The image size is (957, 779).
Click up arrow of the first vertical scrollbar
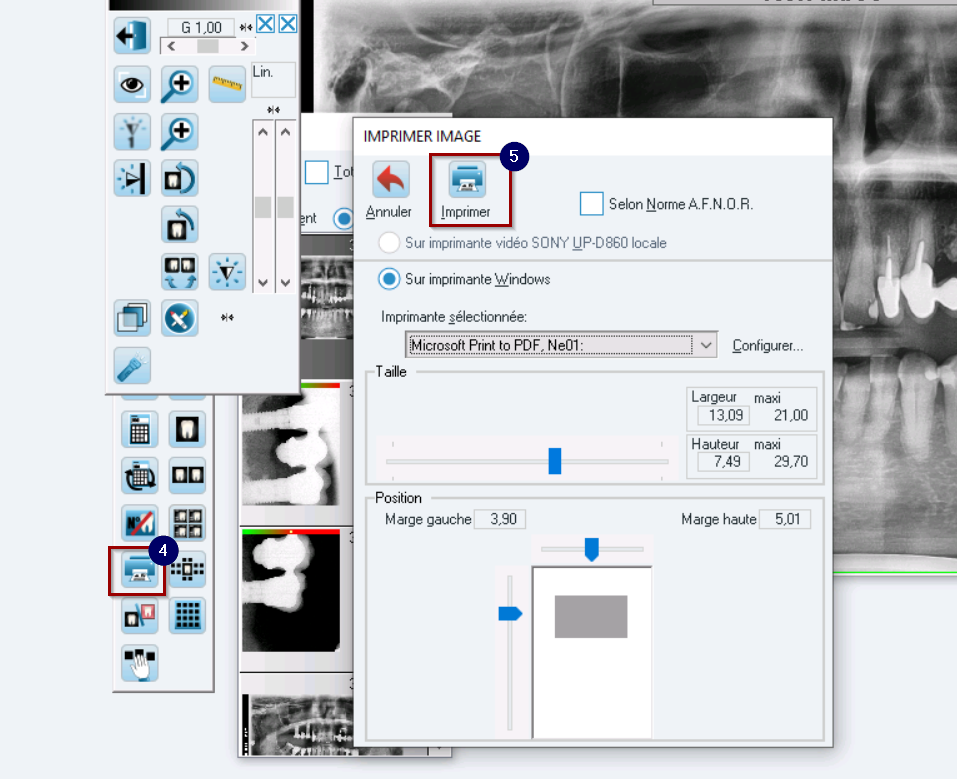click(263, 132)
